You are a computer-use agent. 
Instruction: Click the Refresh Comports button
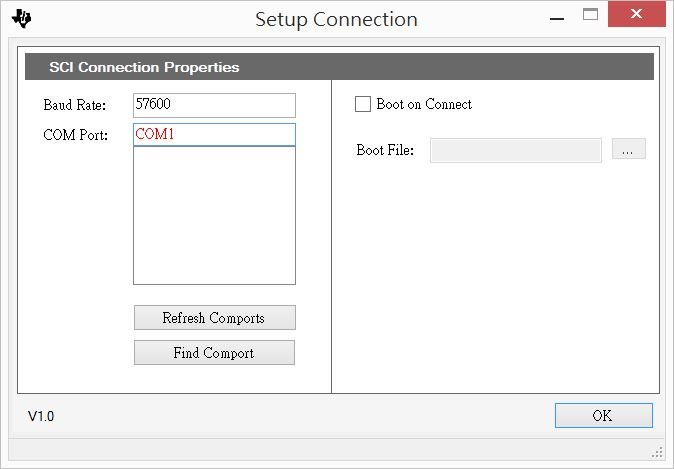pos(214,318)
